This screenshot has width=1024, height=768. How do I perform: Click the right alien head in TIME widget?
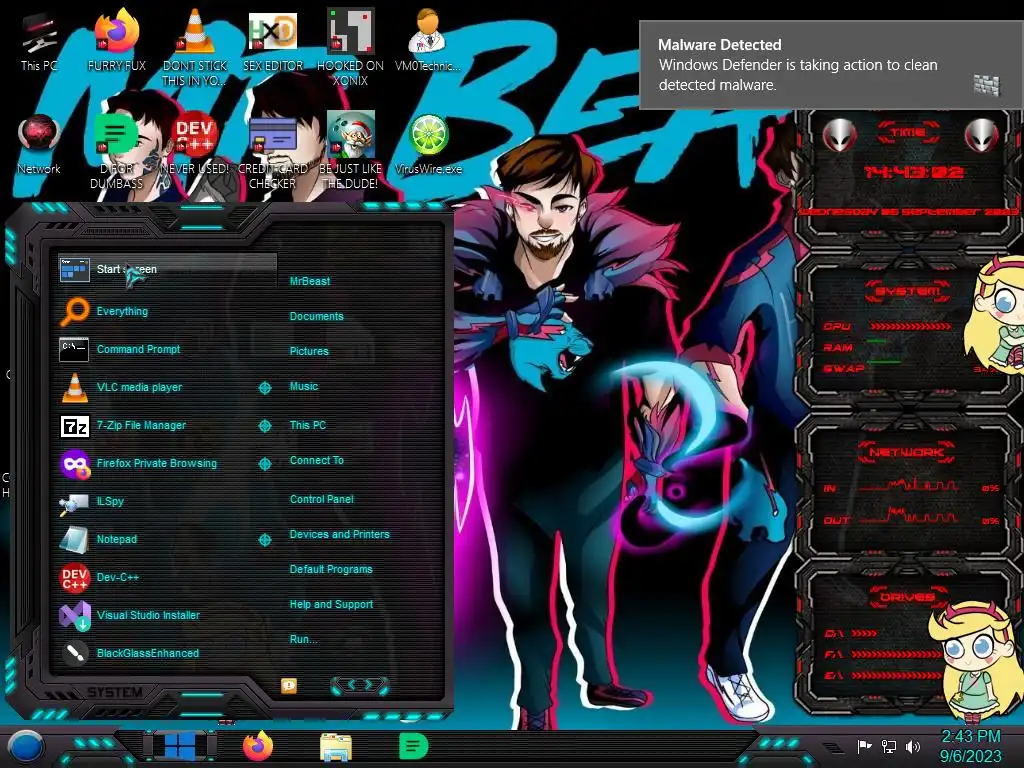click(x=982, y=135)
